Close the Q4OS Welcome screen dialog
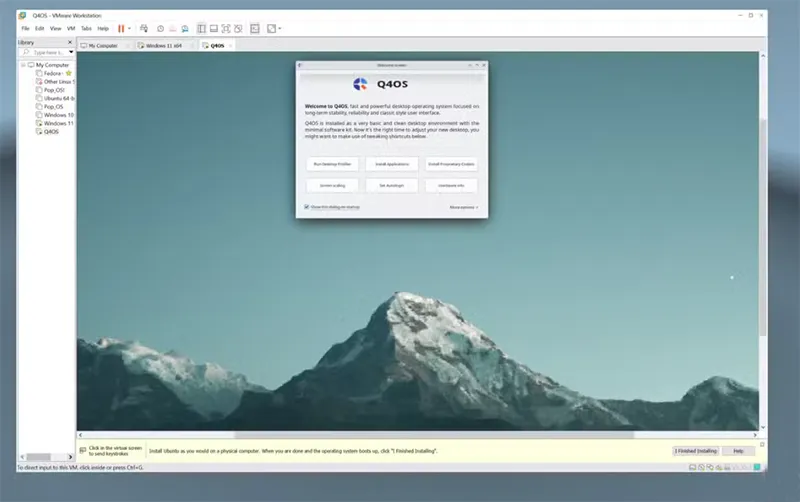The width and height of the screenshot is (800, 502). (484, 65)
